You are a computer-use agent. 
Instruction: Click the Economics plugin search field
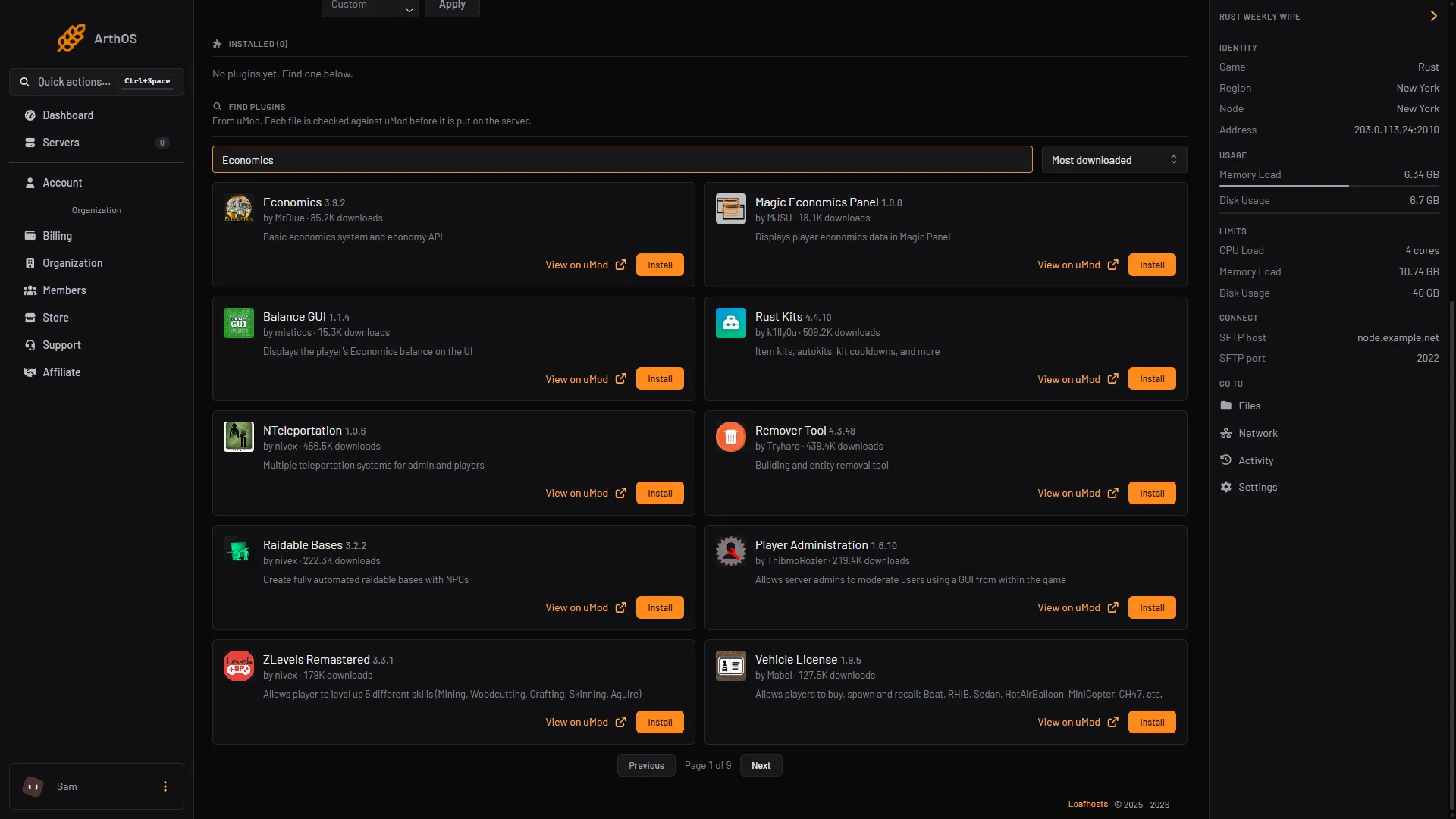(622, 160)
